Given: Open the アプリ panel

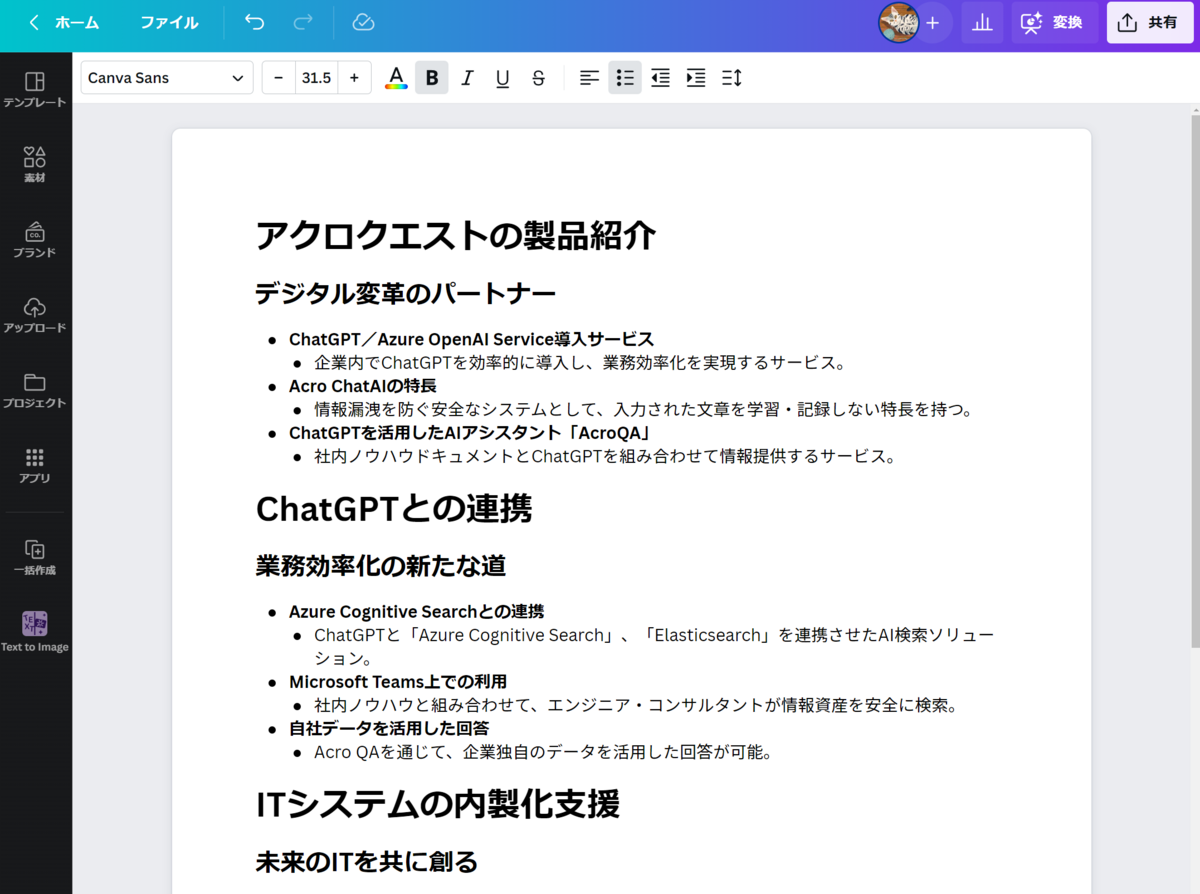Looking at the screenshot, I should point(35,464).
